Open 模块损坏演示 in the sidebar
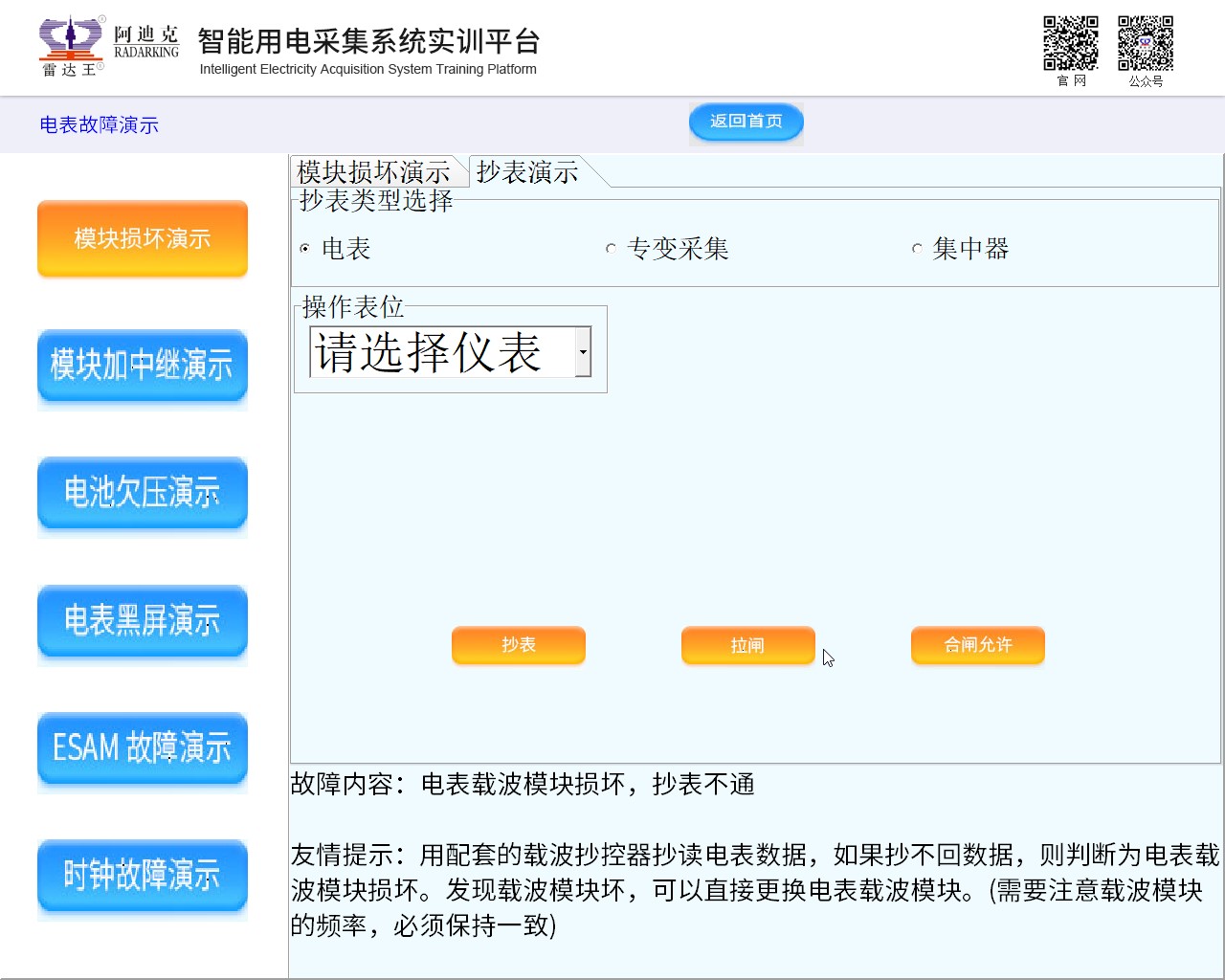The image size is (1225, 980). [x=143, y=238]
